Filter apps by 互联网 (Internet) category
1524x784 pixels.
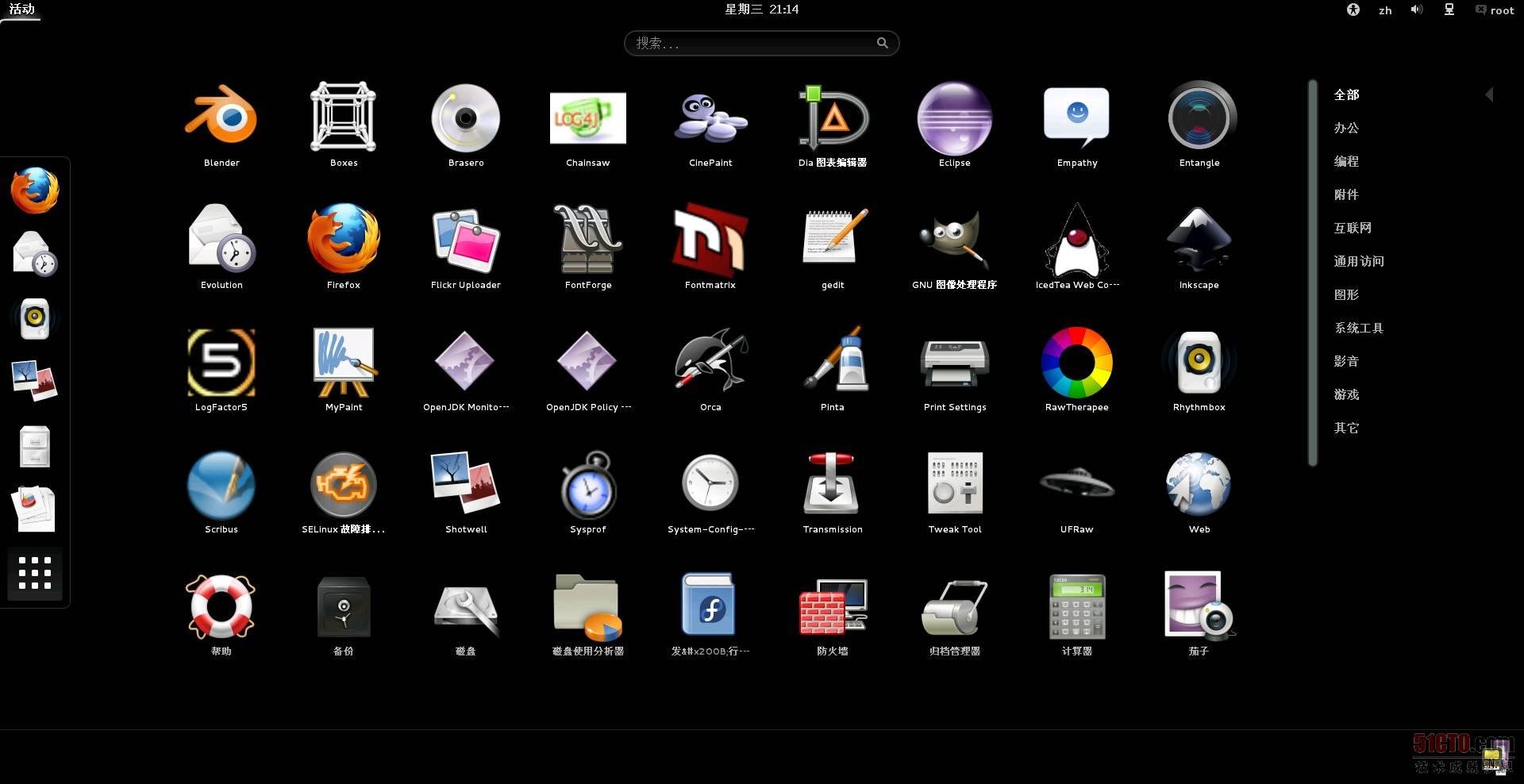tap(1353, 228)
